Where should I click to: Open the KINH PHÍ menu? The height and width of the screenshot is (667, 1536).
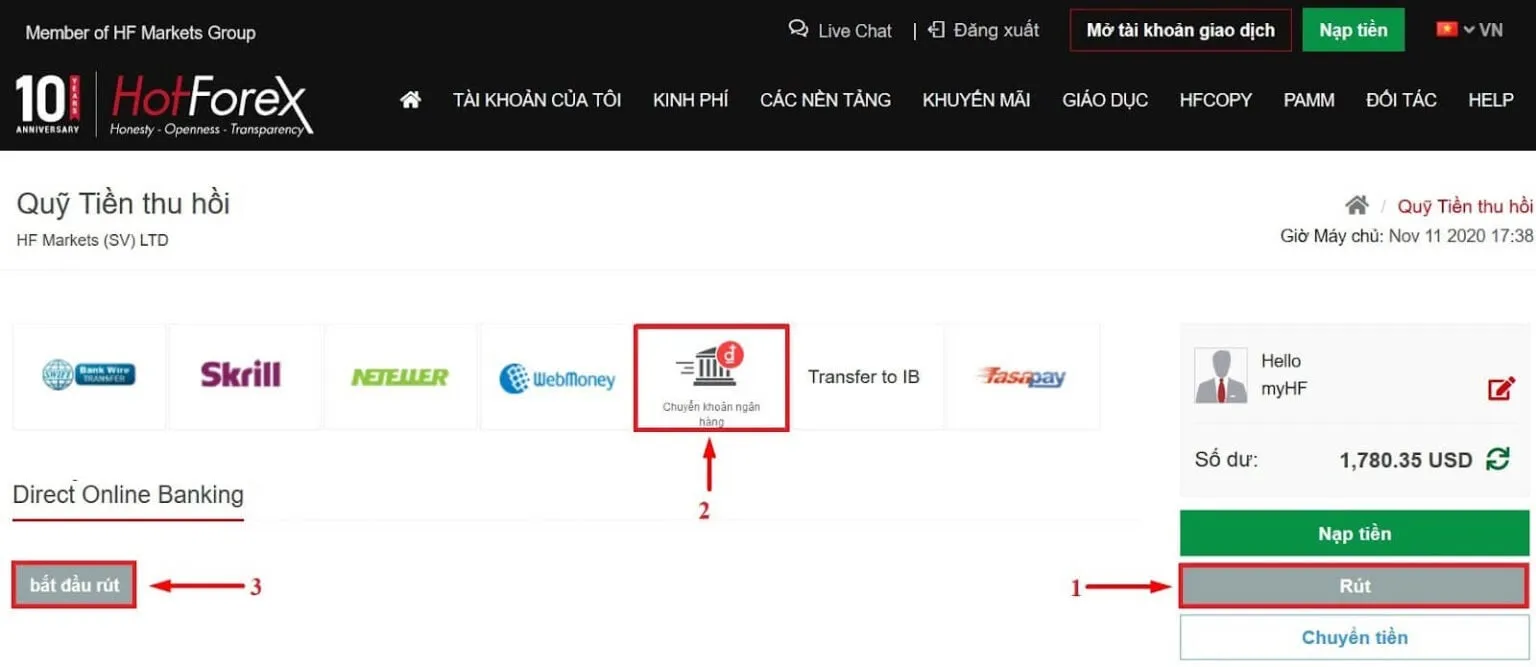(x=690, y=100)
